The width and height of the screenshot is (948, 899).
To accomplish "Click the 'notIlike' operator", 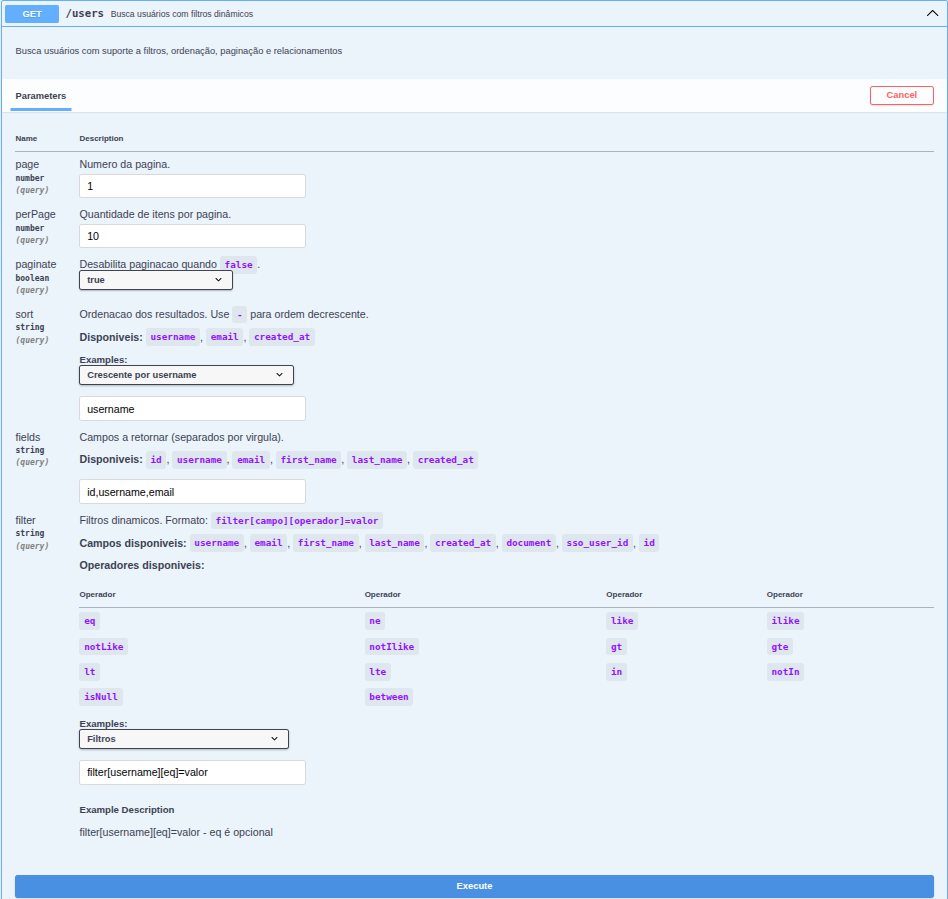I will pos(391,647).
